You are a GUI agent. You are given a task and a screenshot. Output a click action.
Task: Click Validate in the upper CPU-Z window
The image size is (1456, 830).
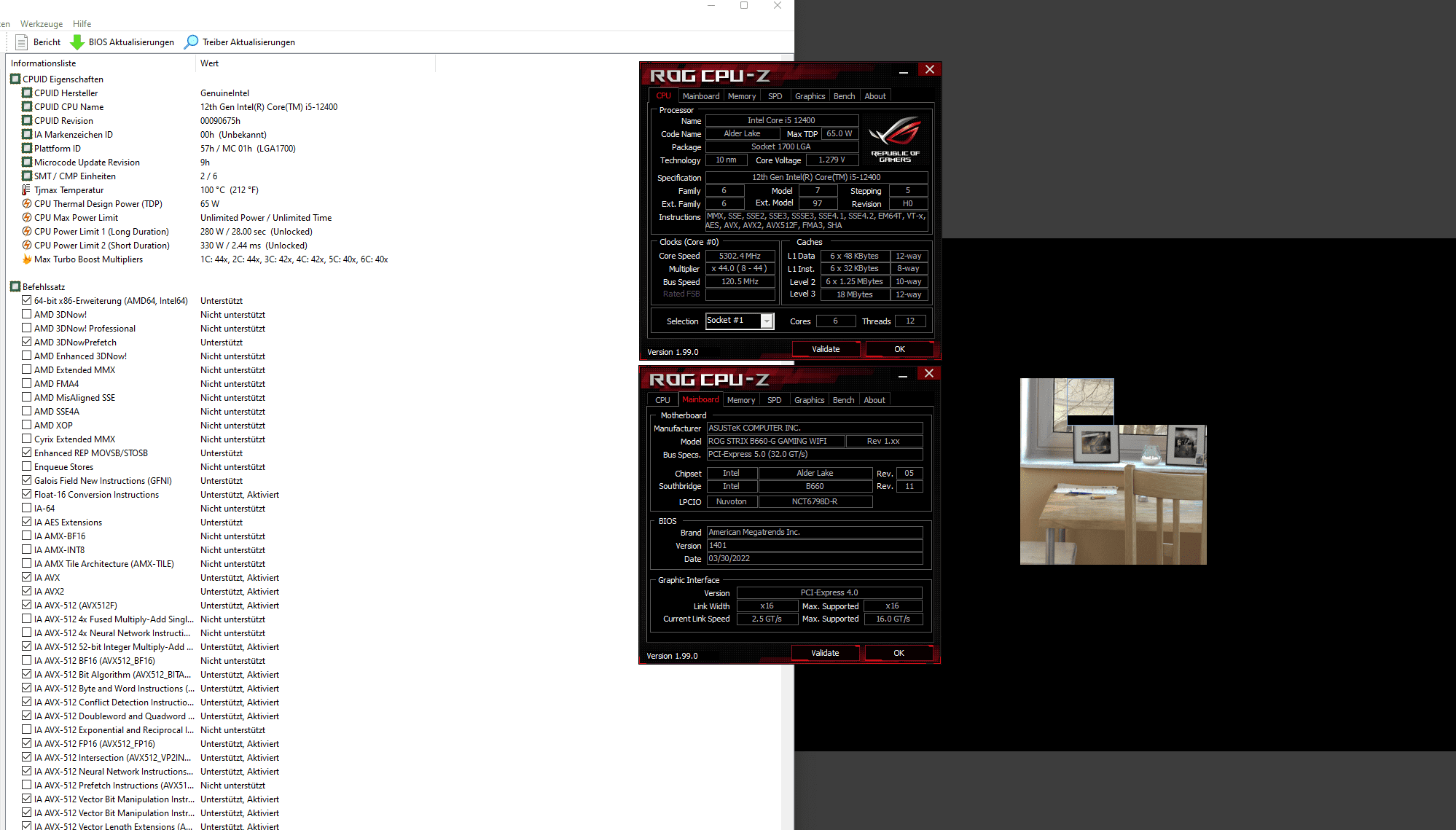(x=826, y=349)
